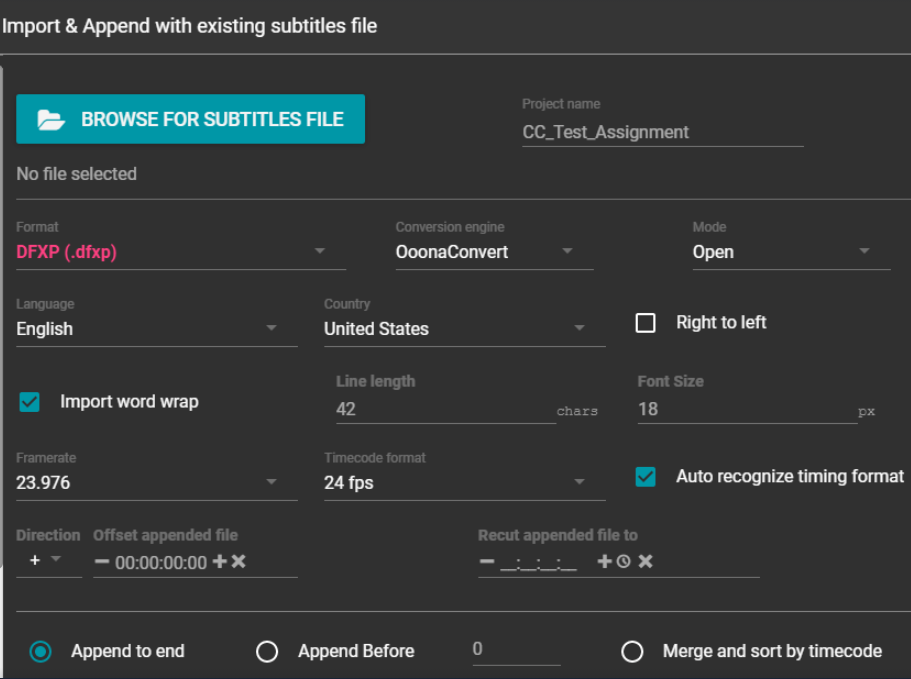The image size is (911, 679).
Task: Select Merge and sort by timecode
Action: pos(632,652)
